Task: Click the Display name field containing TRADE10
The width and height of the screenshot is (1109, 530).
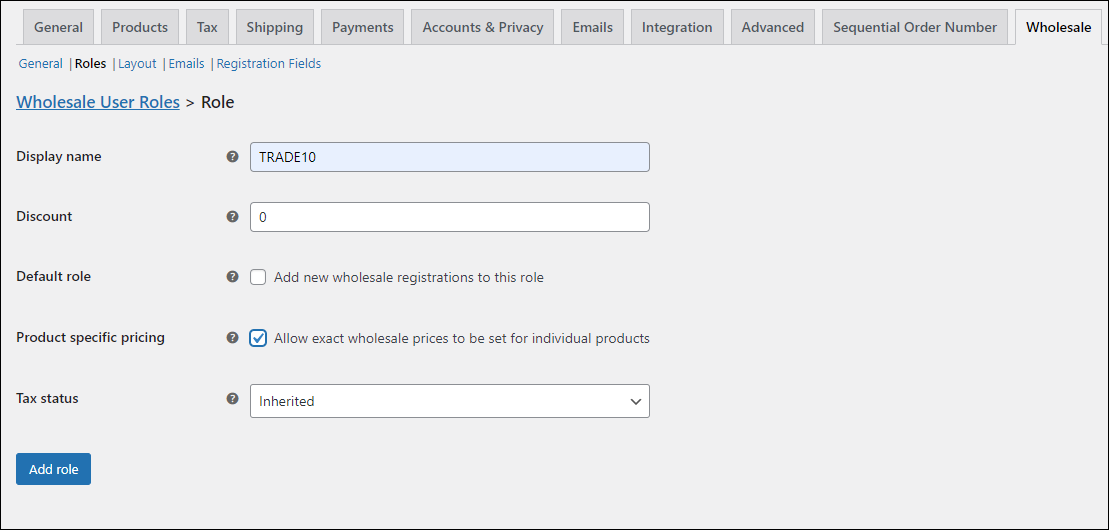Action: pos(450,157)
